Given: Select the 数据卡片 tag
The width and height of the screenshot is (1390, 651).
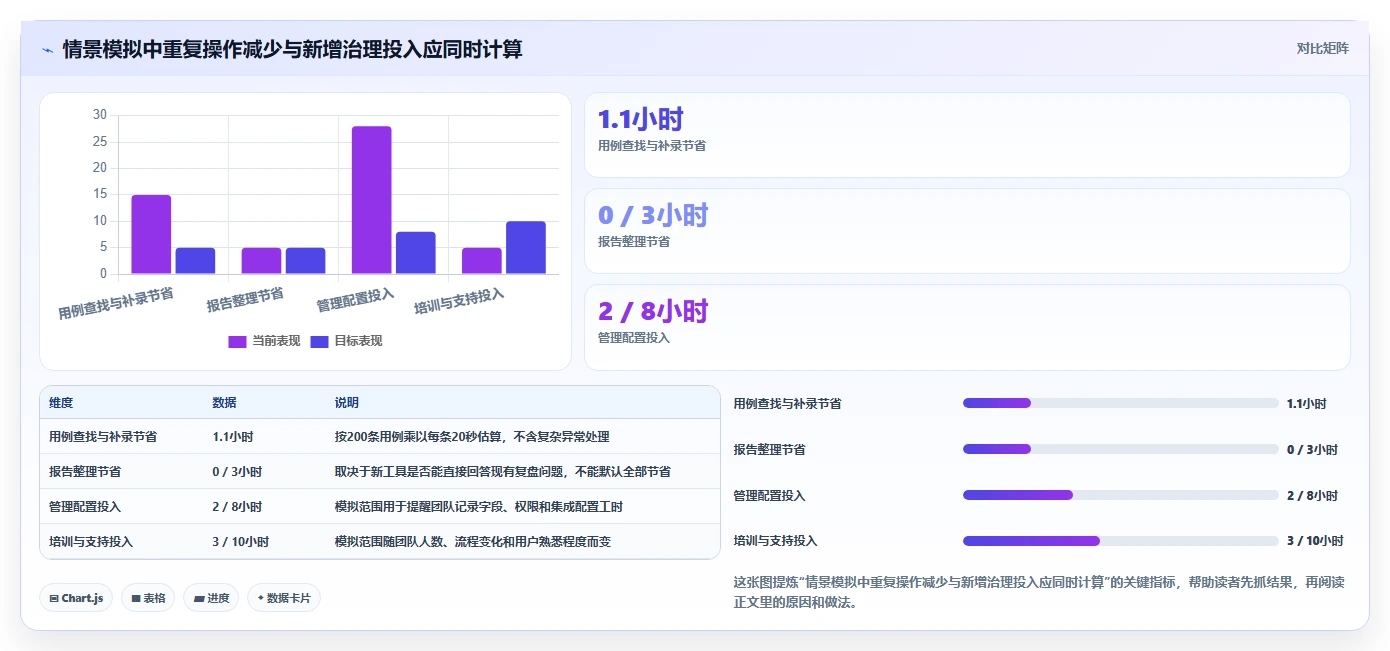Looking at the screenshot, I should (x=284, y=598).
